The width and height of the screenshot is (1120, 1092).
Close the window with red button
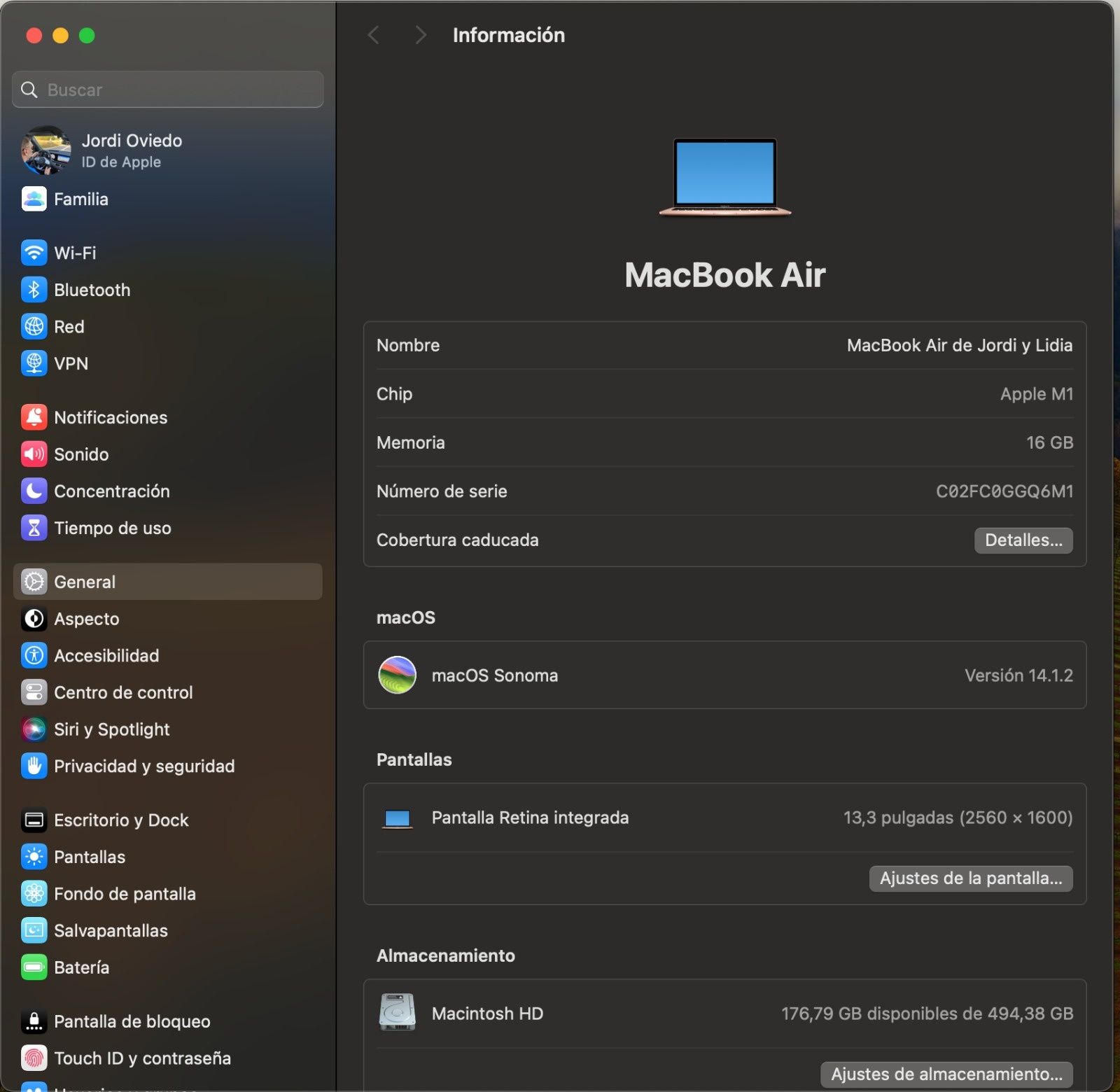tap(34, 35)
